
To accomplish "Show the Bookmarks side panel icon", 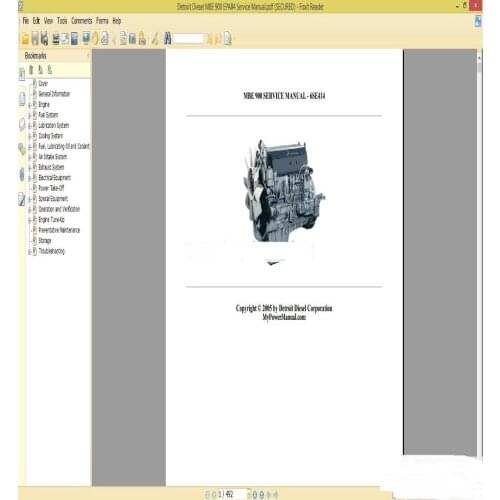I will [22, 74].
